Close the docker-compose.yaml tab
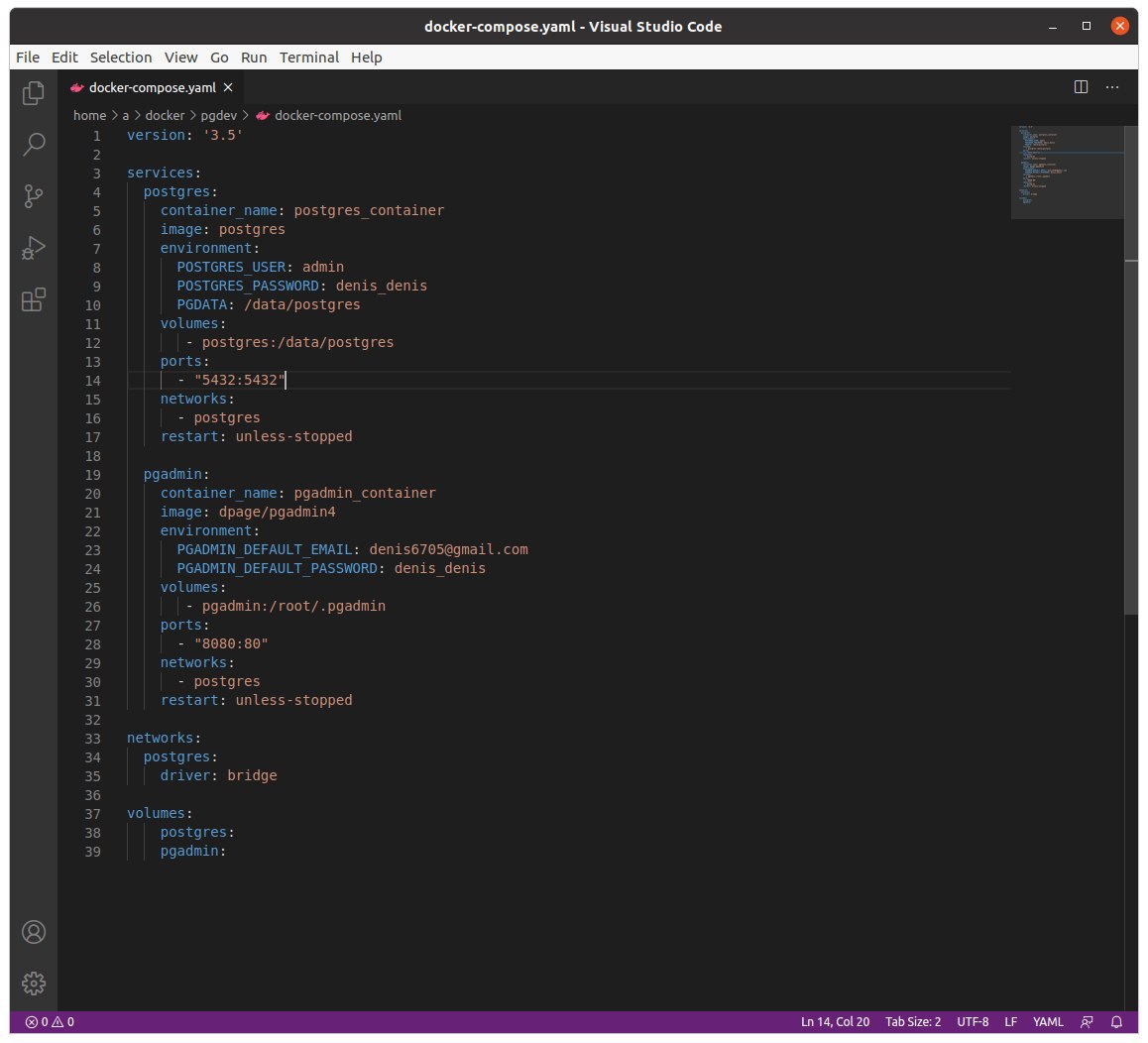The height and width of the screenshot is (1043, 1148). pyautogui.click(x=228, y=87)
